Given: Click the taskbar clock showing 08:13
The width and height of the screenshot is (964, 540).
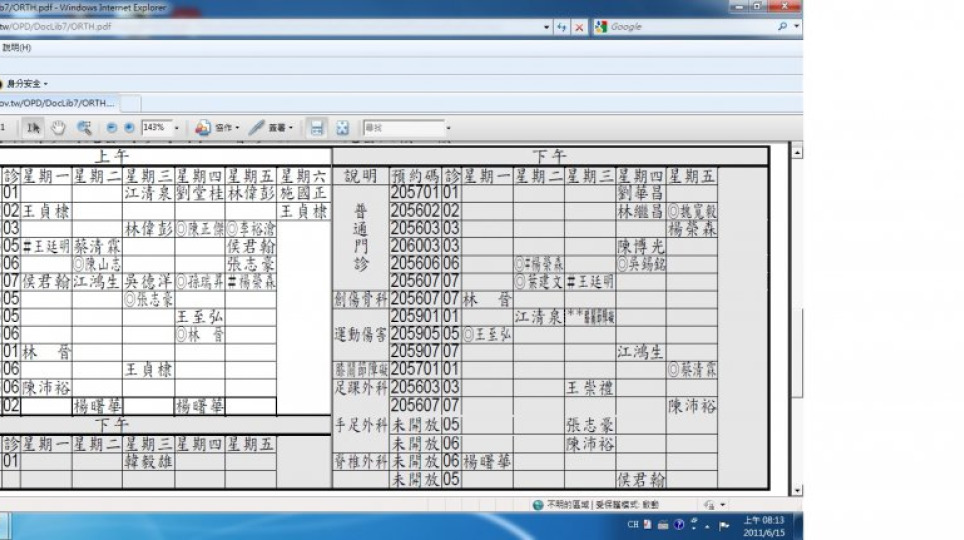Looking at the screenshot, I should pos(763,526).
